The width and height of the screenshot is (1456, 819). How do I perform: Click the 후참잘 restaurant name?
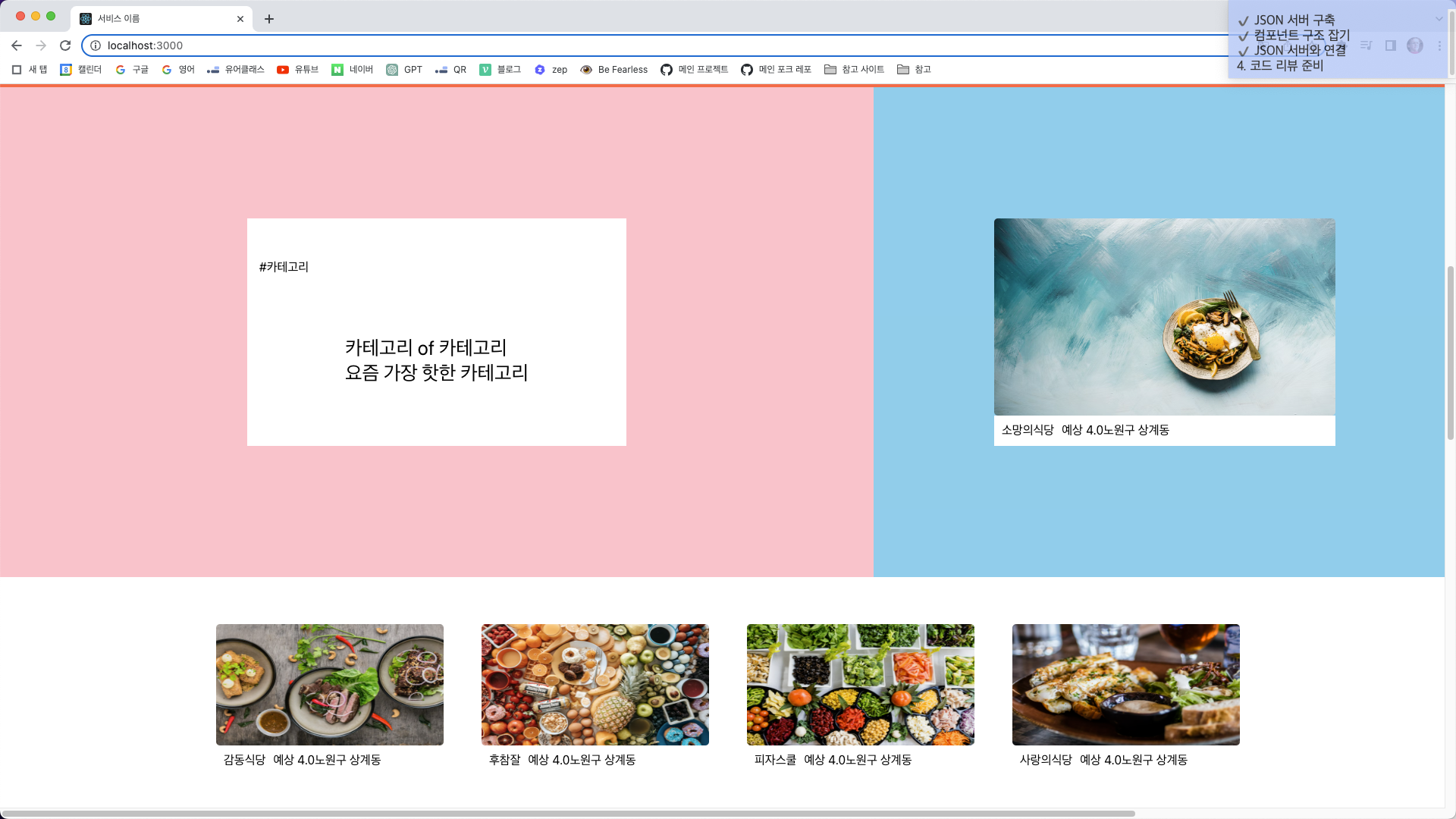click(504, 760)
